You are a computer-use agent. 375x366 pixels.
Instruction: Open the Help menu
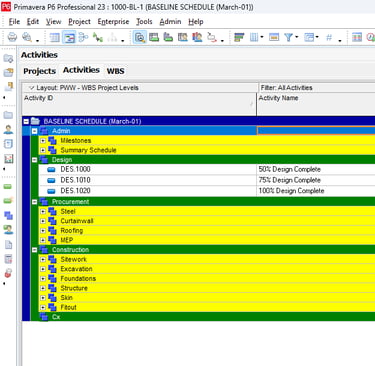tap(196, 22)
